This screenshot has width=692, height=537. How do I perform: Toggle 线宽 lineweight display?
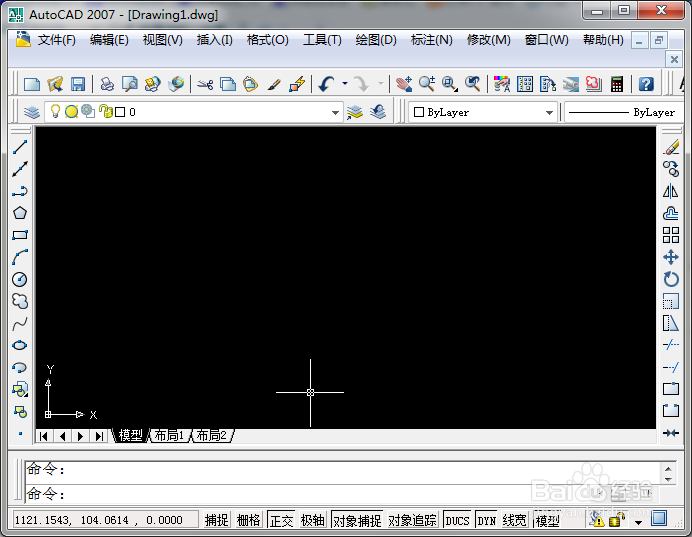515,520
